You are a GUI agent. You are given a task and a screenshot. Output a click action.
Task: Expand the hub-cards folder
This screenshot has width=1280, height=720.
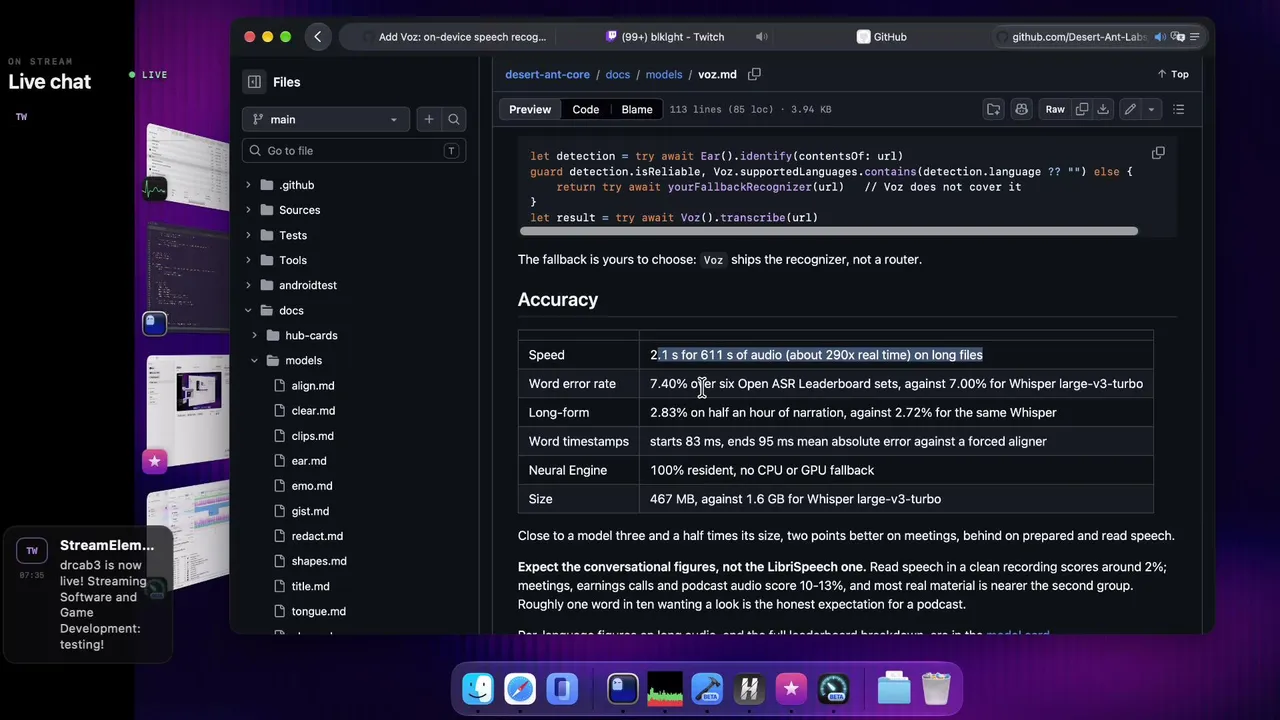(x=254, y=335)
